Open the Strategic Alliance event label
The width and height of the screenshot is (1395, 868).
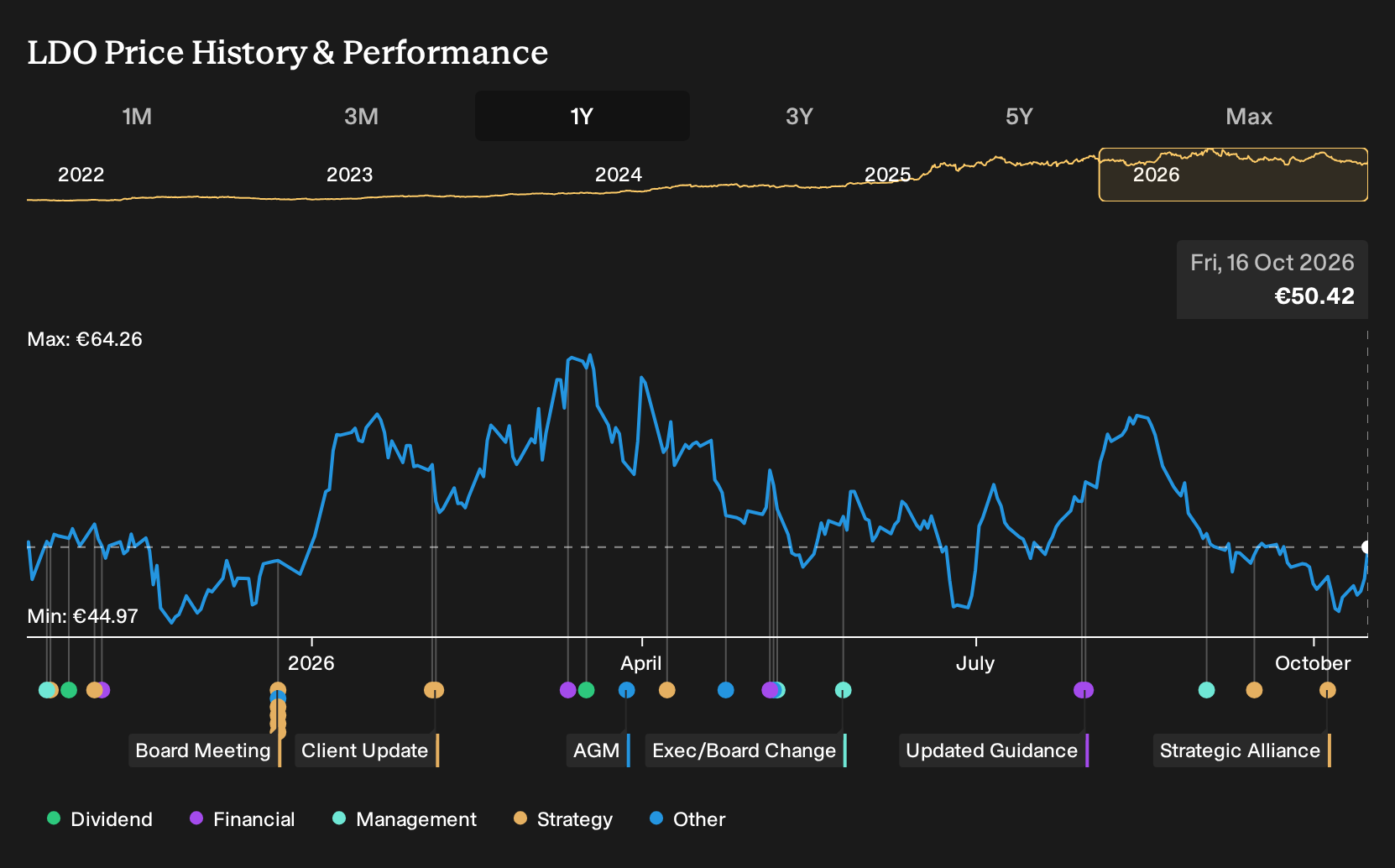pos(1241,750)
